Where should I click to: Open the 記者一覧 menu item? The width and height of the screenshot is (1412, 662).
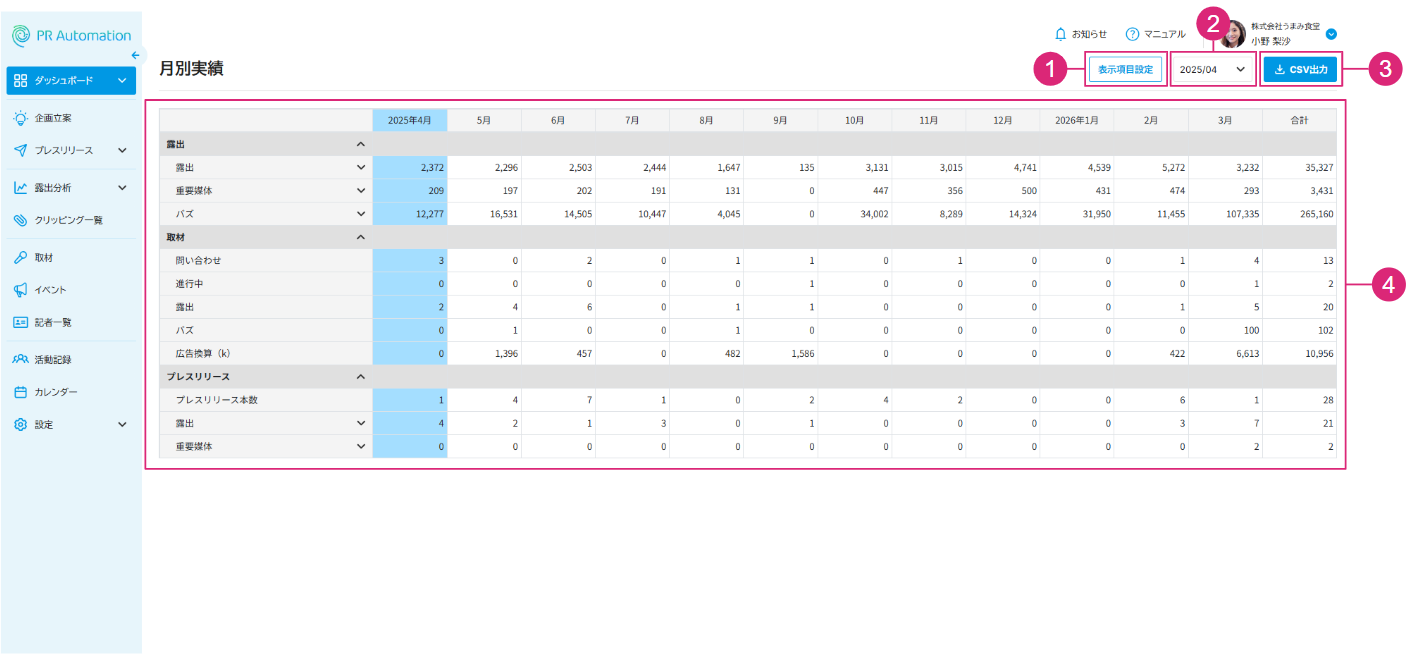click(x=53, y=323)
